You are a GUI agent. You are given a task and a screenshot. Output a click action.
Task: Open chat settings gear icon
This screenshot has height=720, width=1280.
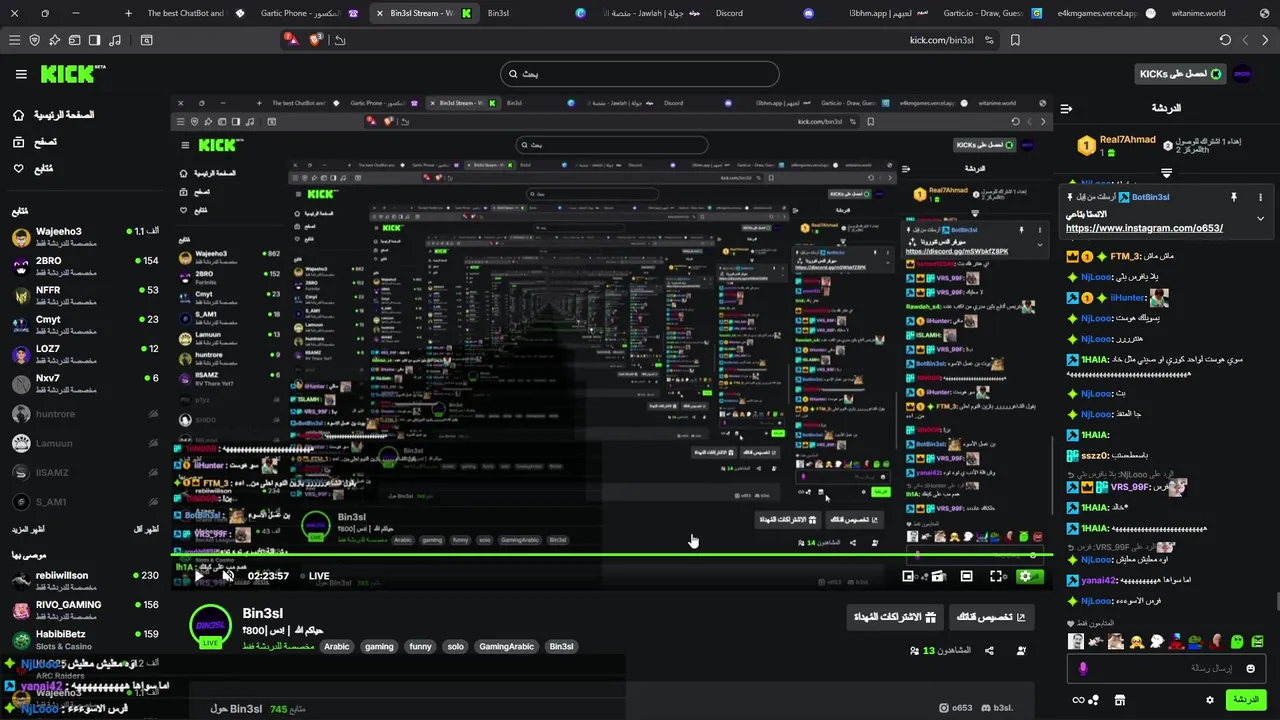[x=1210, y=700]
